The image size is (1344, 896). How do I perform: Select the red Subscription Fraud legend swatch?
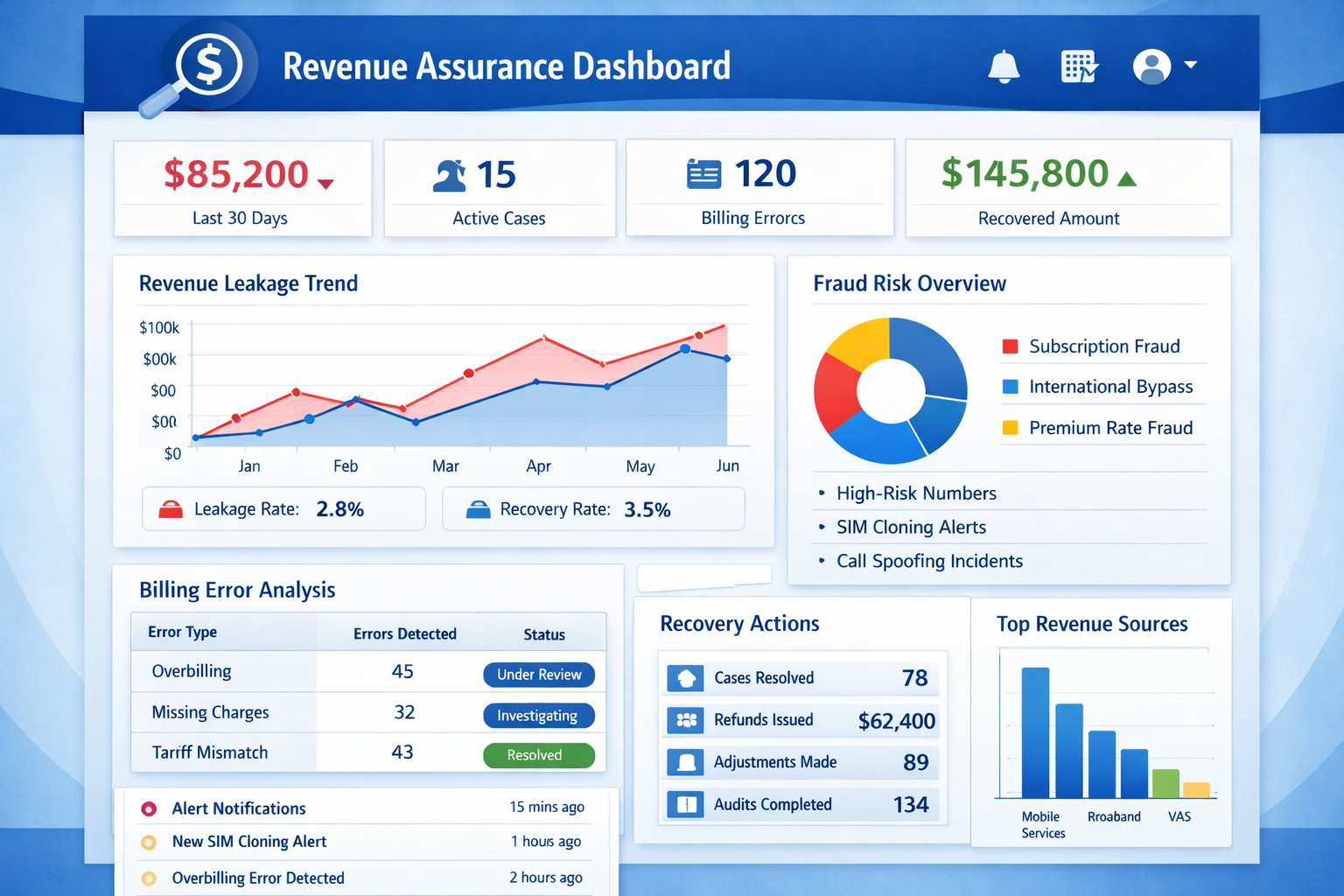click(x=1010, y=346)
